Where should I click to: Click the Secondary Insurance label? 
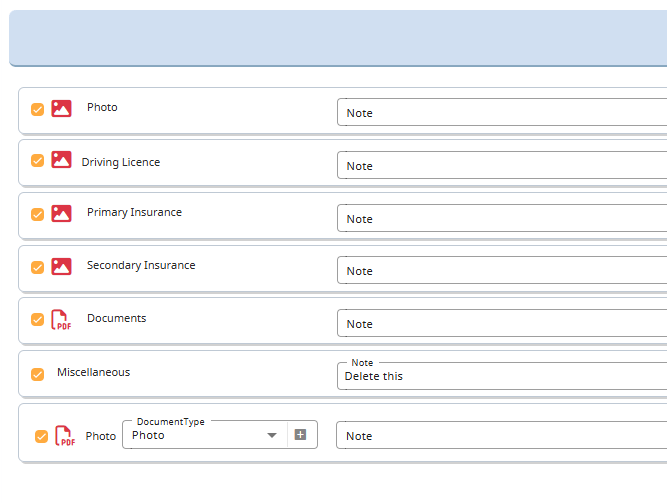[141, 266]
